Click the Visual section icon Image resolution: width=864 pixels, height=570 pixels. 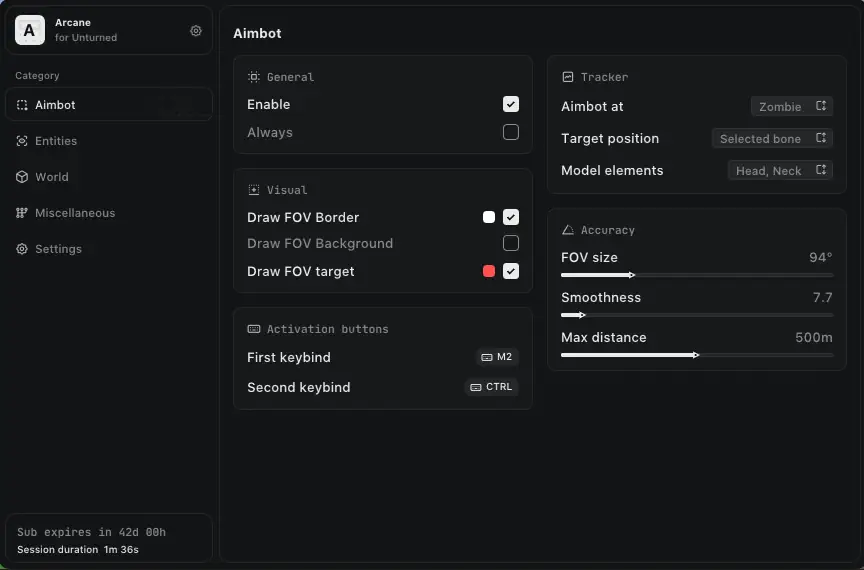[253, 190]
